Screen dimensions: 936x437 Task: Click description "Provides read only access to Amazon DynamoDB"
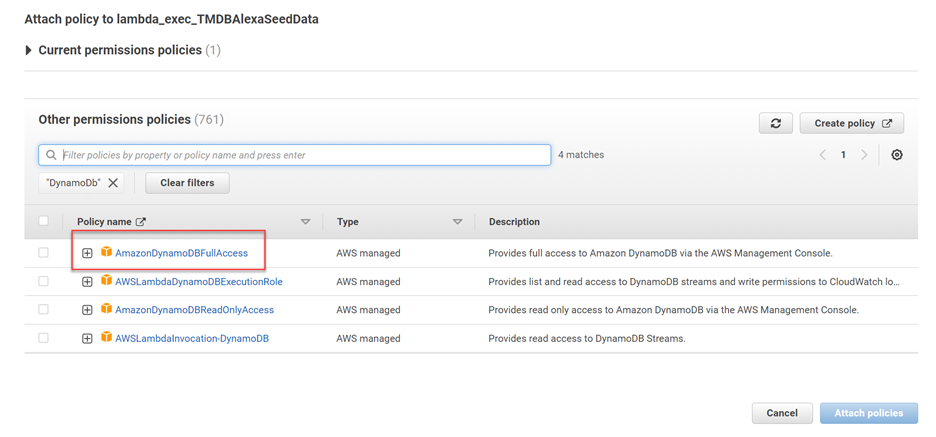click(673, 310)
